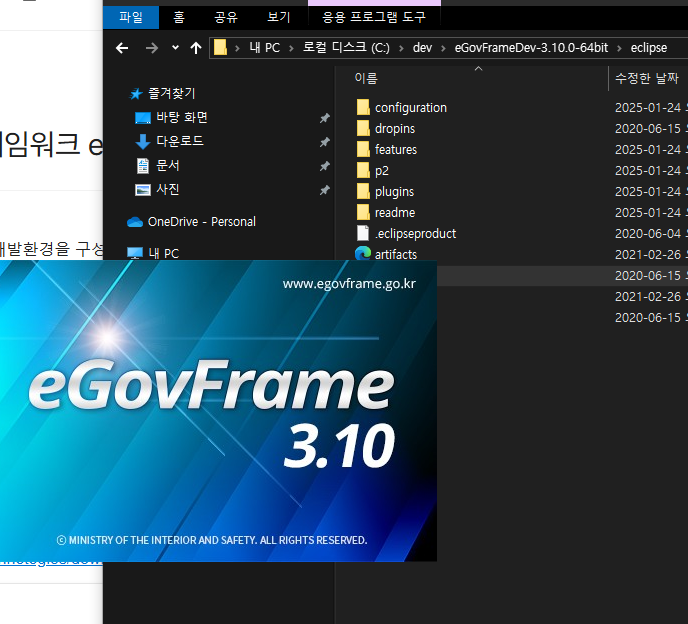Viewport: 688px width, 624px height.
Task: Open the 파일 ribbon tab
Action: coord(131,17)
